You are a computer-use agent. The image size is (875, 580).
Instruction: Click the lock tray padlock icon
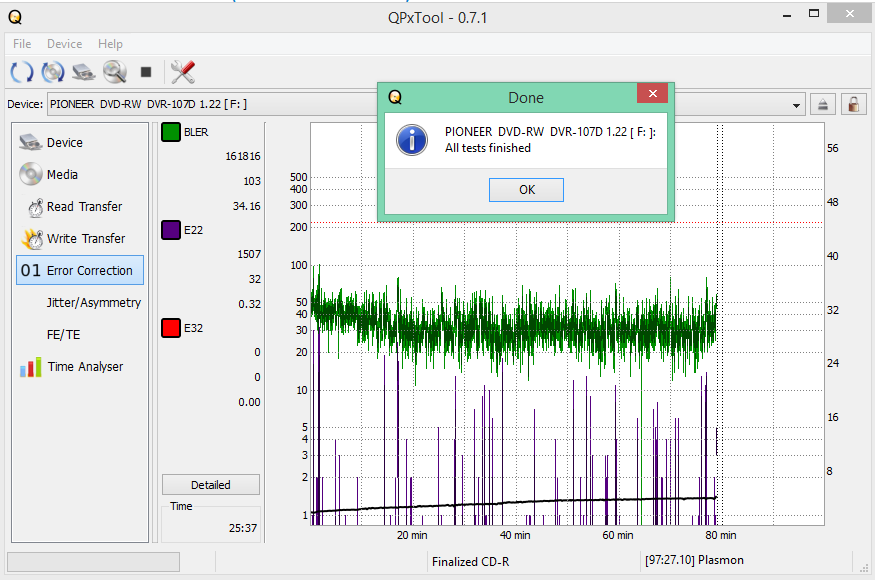(853, 104)
